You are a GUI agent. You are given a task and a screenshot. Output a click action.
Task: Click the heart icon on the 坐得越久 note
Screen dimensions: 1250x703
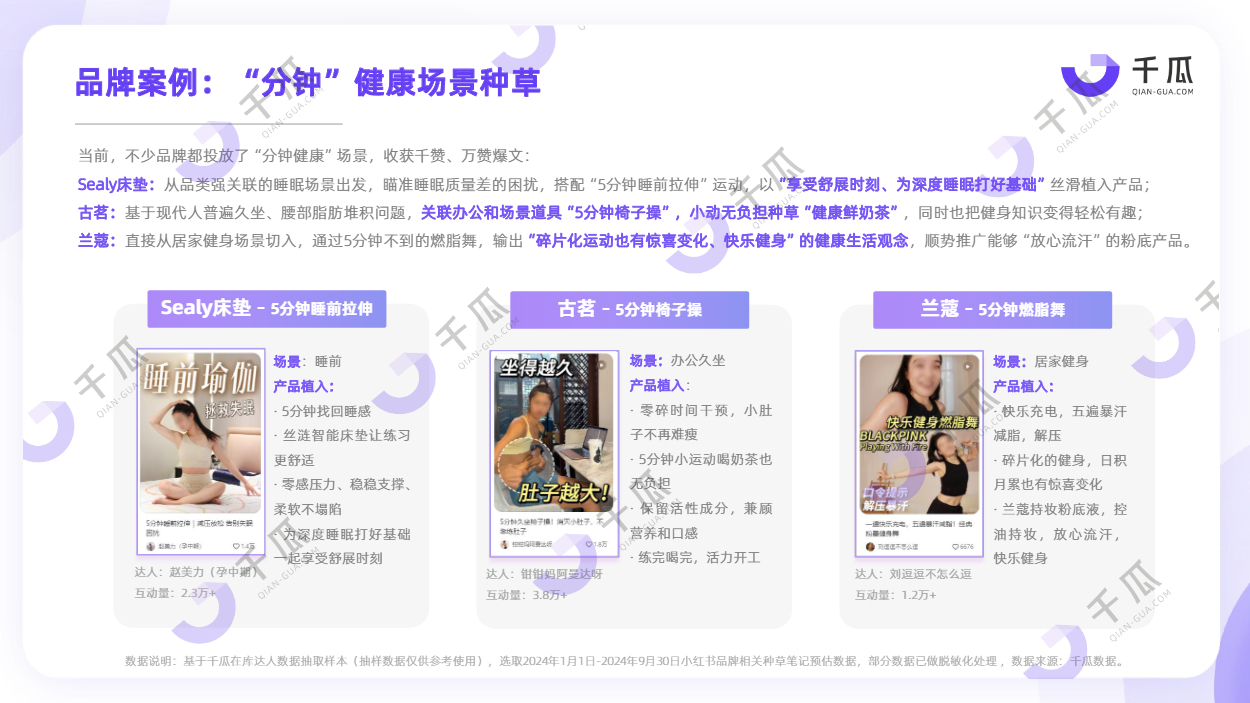(587, 544)
